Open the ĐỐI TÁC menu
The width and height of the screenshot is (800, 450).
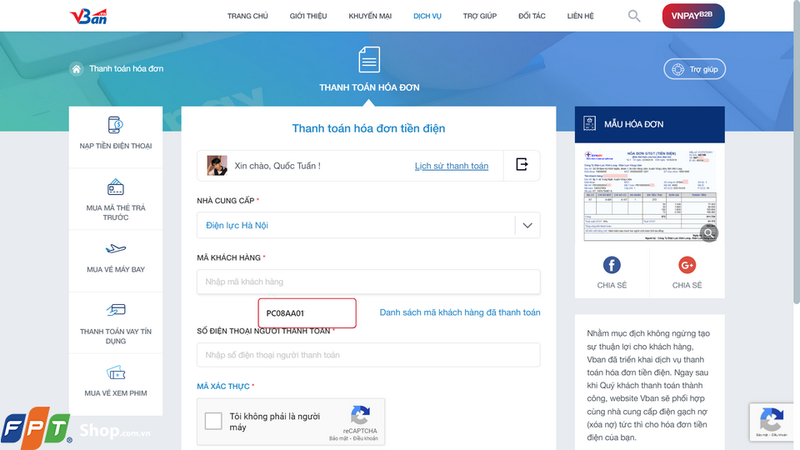(532, 16)
